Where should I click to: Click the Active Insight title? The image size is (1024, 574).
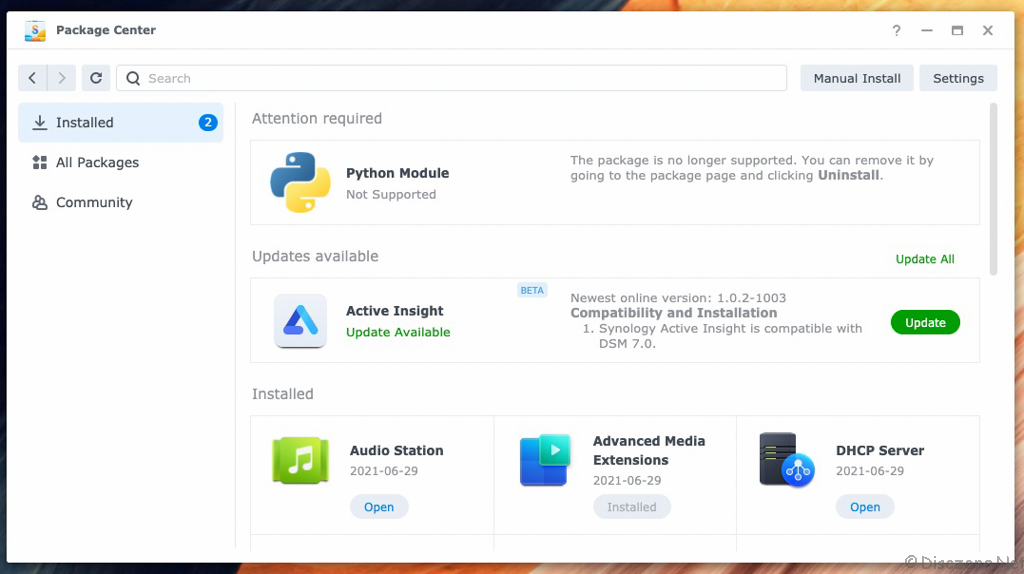tap(394, 311)
